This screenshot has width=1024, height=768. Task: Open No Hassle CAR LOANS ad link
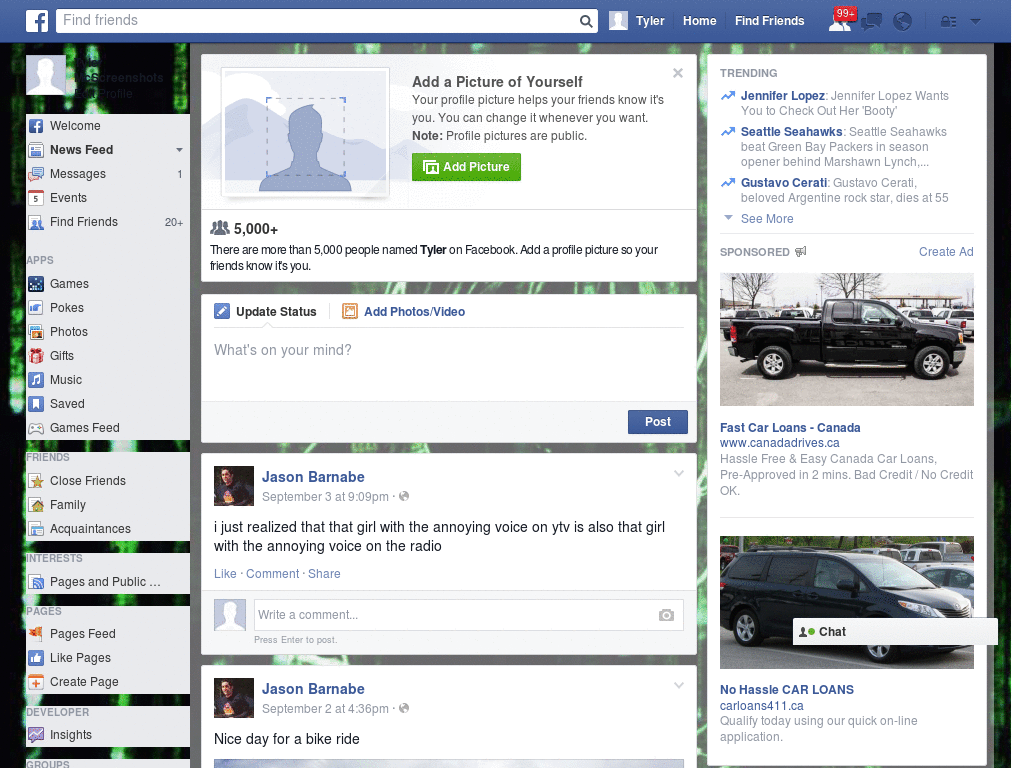[786, 690]
